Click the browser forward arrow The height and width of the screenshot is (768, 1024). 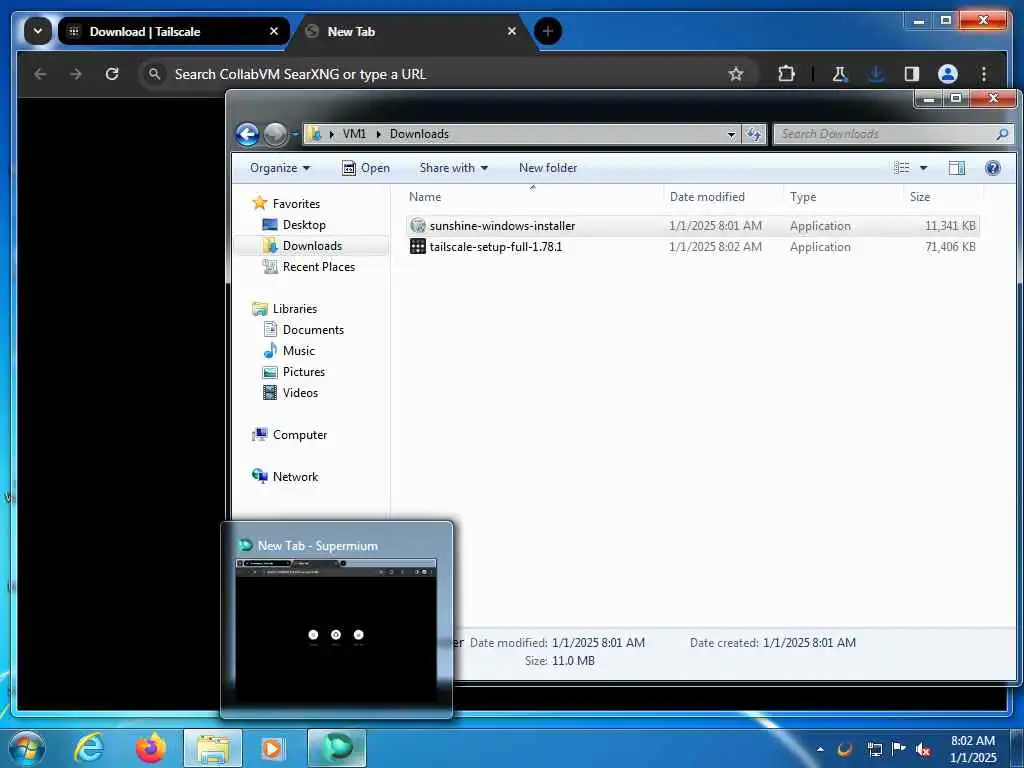(76, 74)
